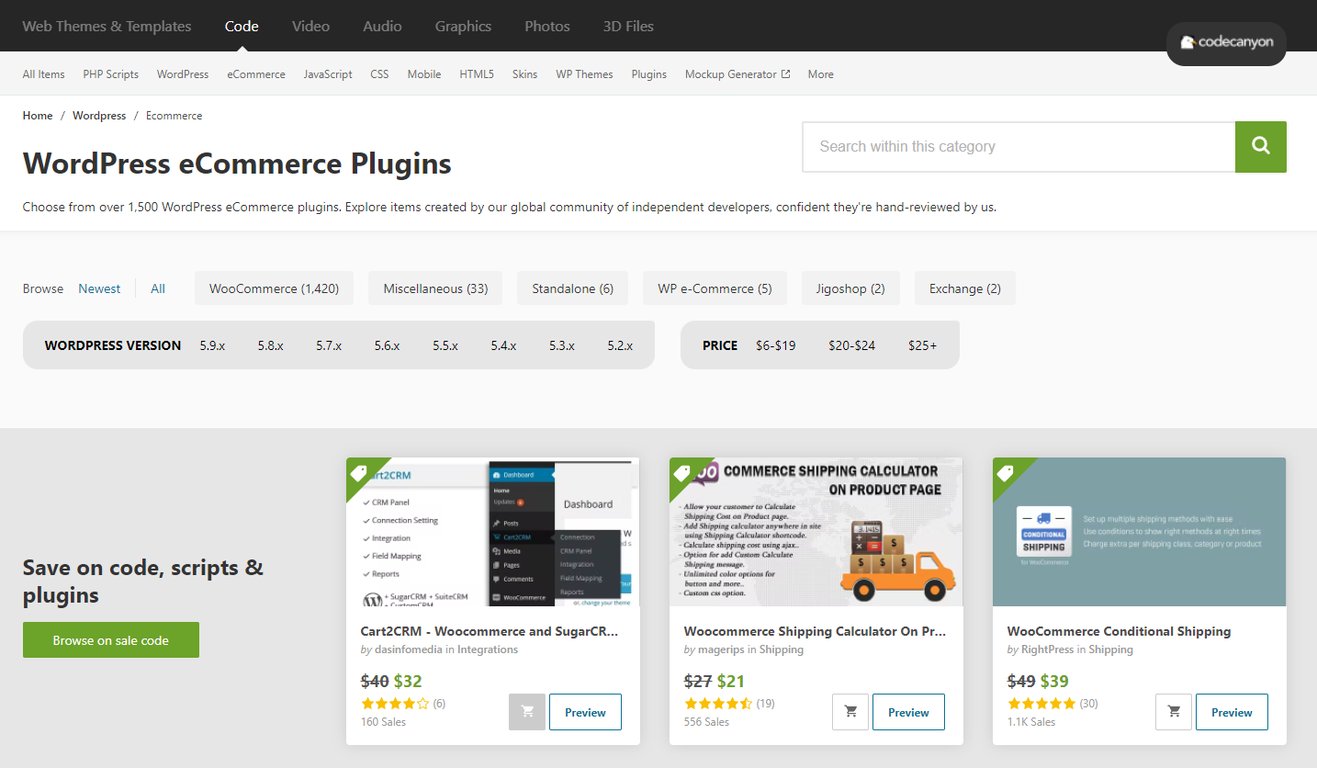Sort listings by Newest
The width and height of the screenshot is (1317, 768).
99,287
